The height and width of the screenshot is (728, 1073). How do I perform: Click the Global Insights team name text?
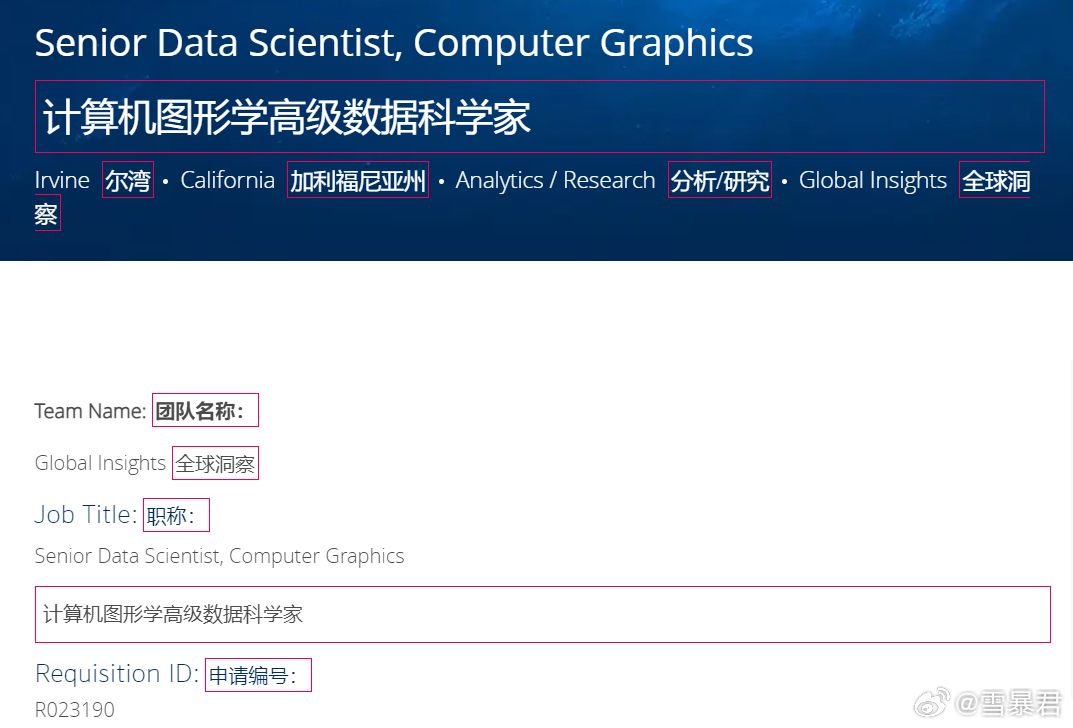pos(100,463)
